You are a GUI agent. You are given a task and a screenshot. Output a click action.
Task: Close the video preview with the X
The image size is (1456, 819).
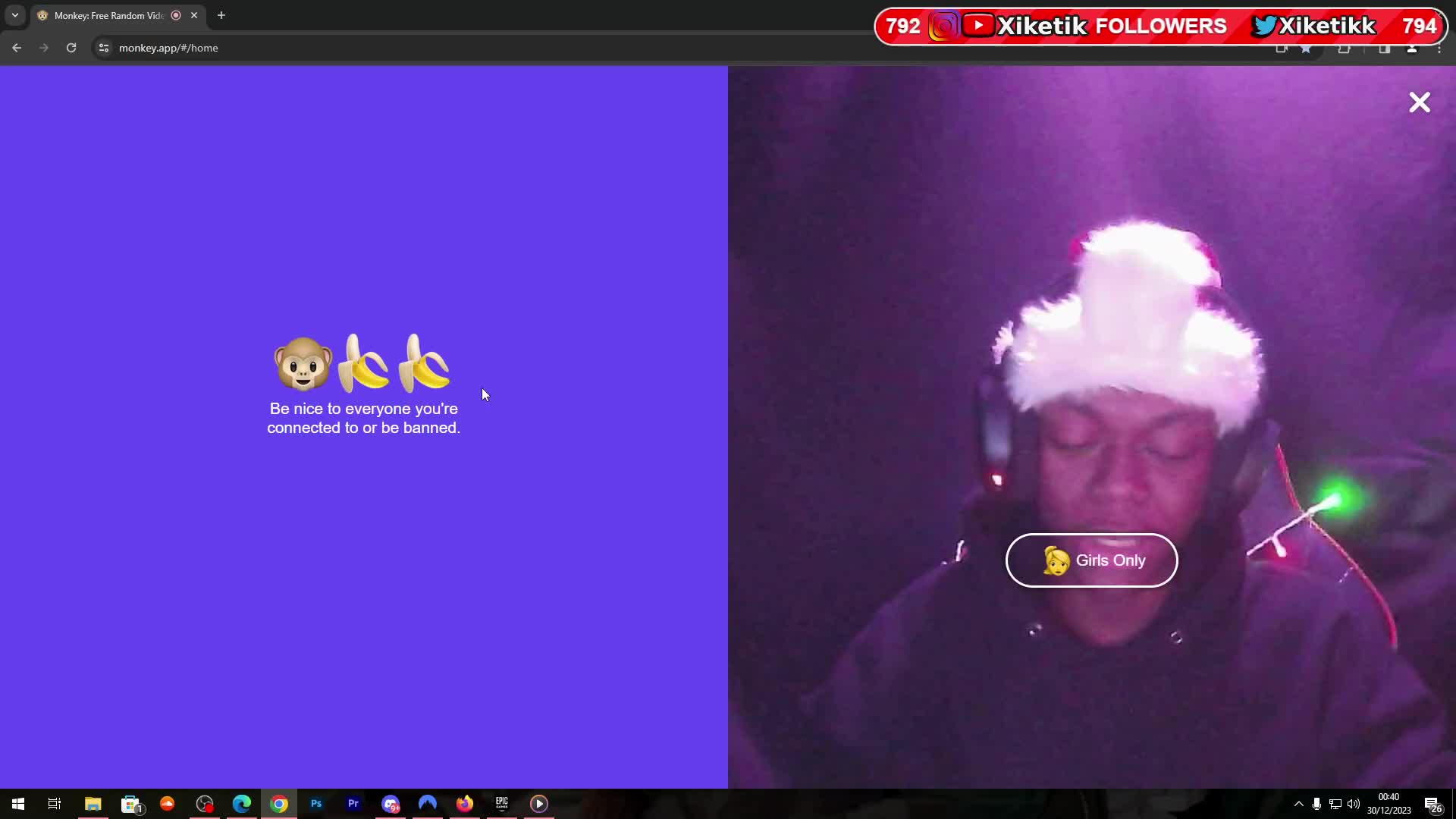(x=1419, y=102)
